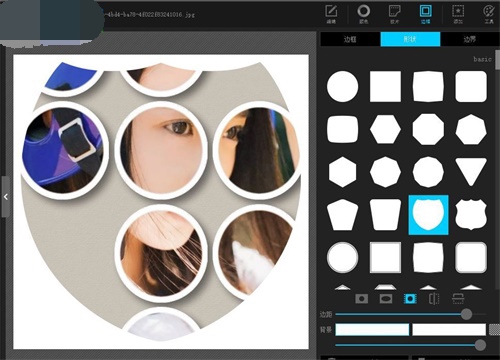This screenshot has height=360, width=500.
Task: Open the 添加 star-in-dashed-box tool
Action: pos(458,14)
